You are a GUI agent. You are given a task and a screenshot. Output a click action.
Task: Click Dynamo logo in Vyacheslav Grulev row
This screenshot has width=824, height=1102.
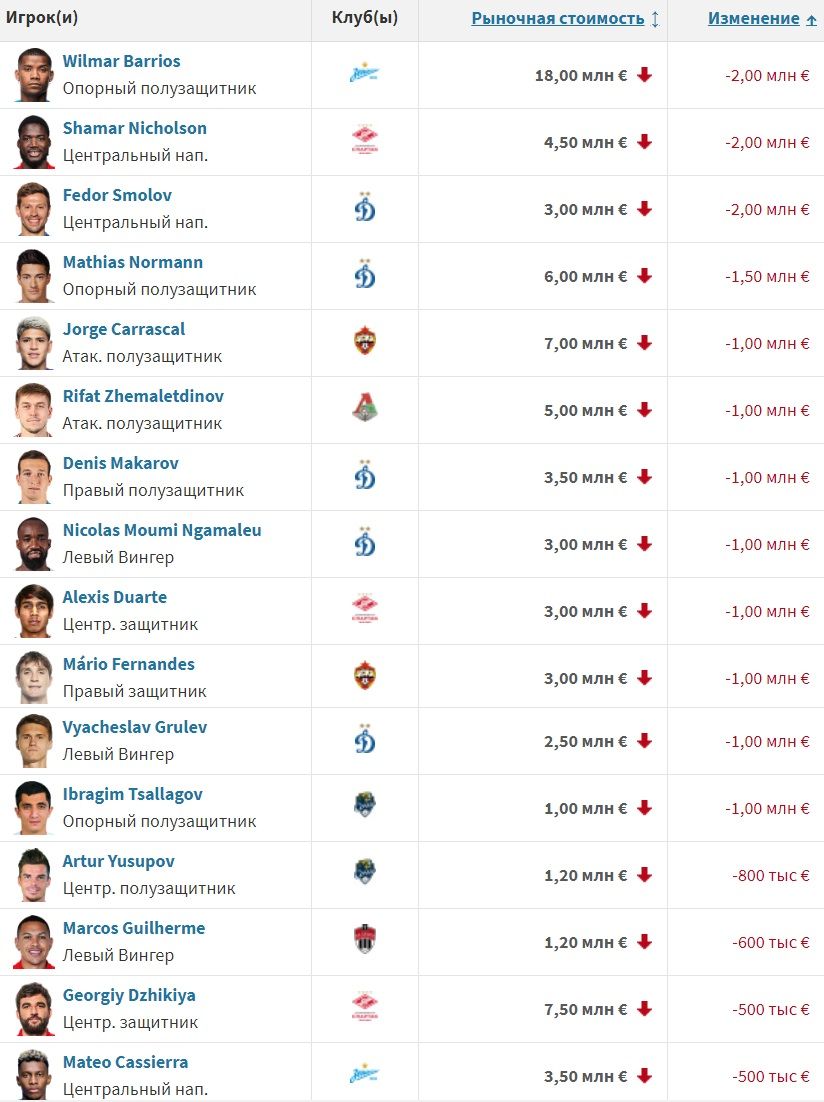tap(365, 739)
